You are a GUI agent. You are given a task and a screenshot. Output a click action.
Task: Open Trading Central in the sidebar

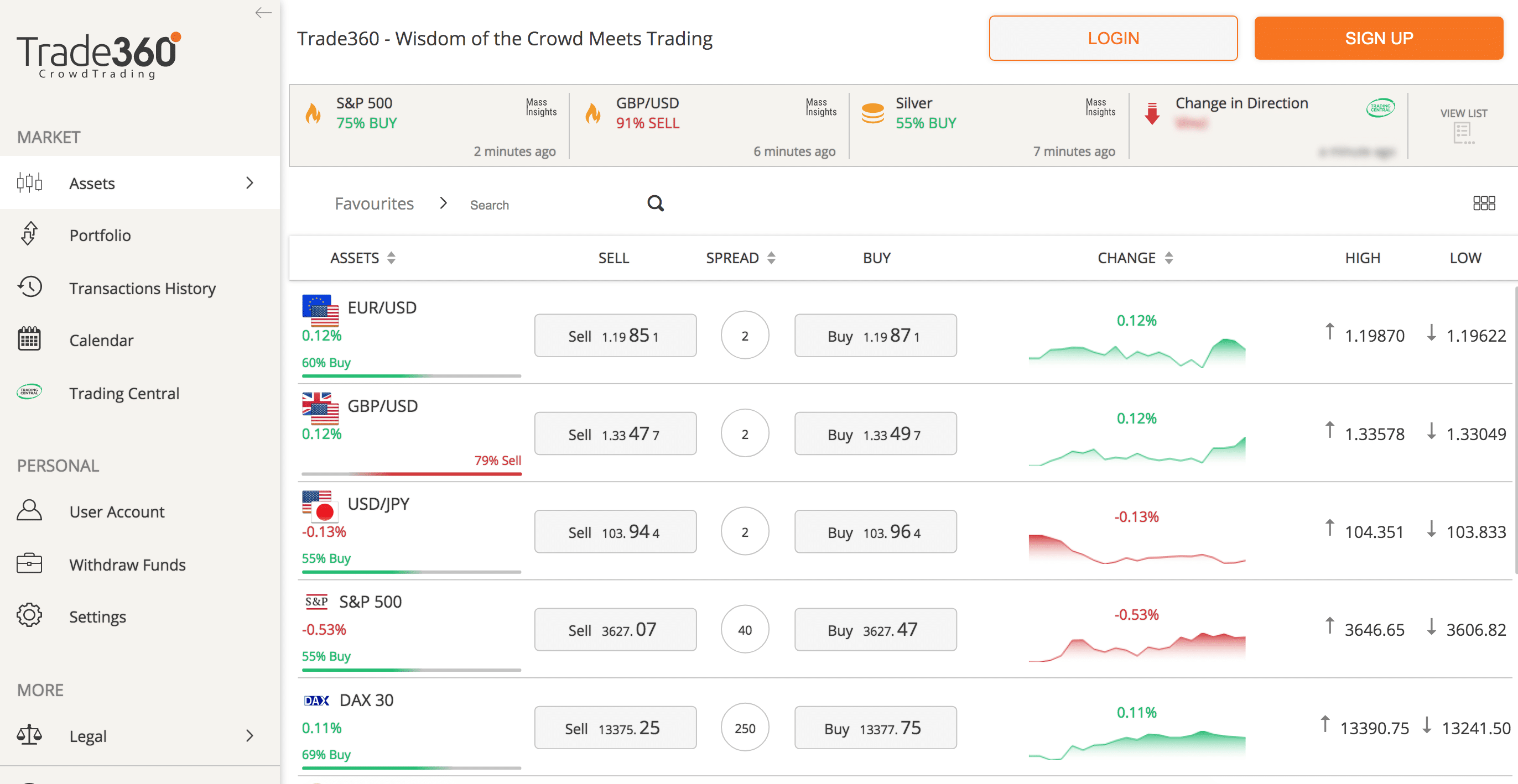tap(139, 393)
